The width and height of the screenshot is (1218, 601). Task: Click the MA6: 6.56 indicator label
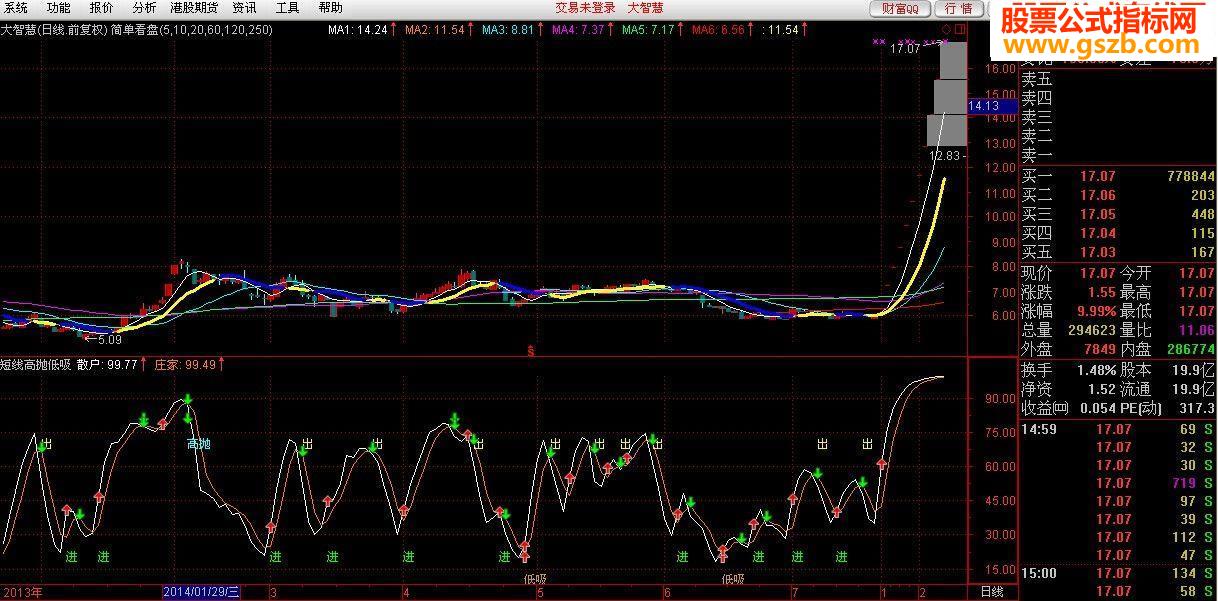(x=718, y=30)
